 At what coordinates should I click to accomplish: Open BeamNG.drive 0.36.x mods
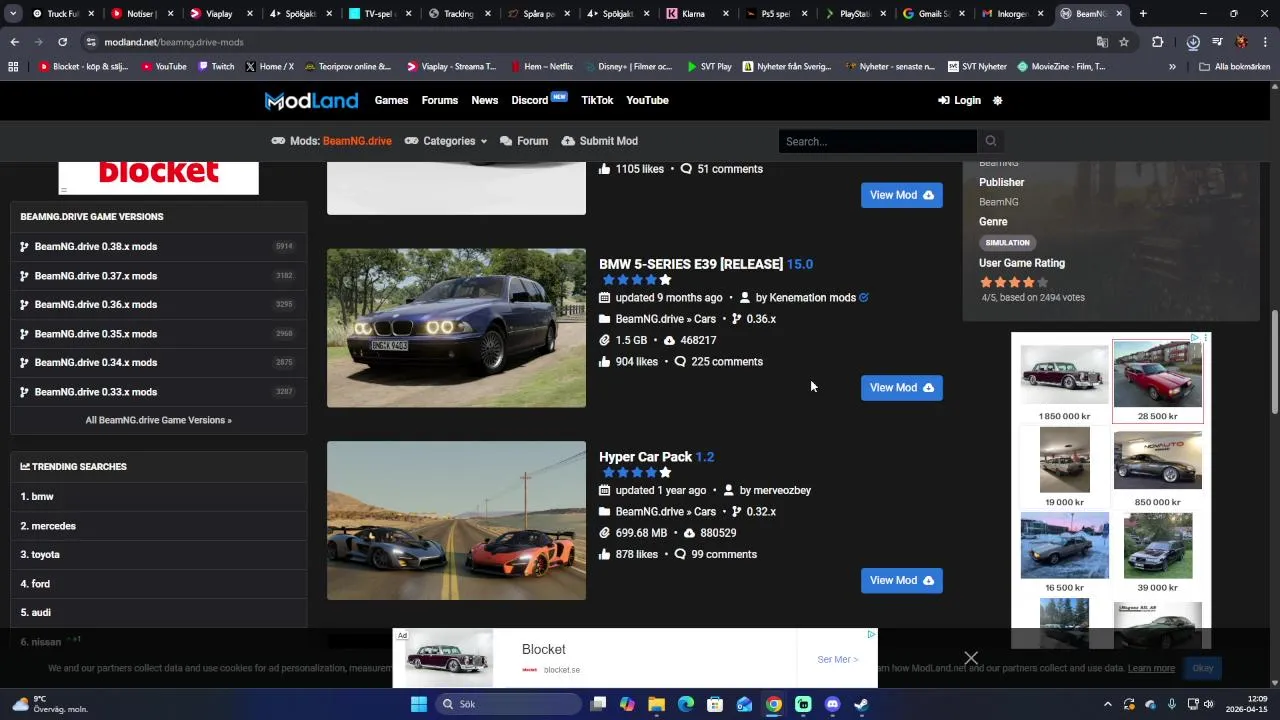coord(158,305)
